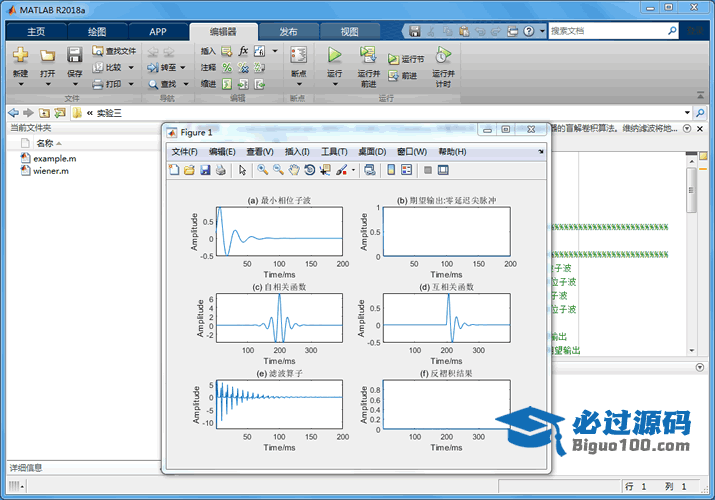This screenshot has height=500, width=715.
Task: Toggle the Data Cursor tool in Figure
Action: click(x=325, y=170)
